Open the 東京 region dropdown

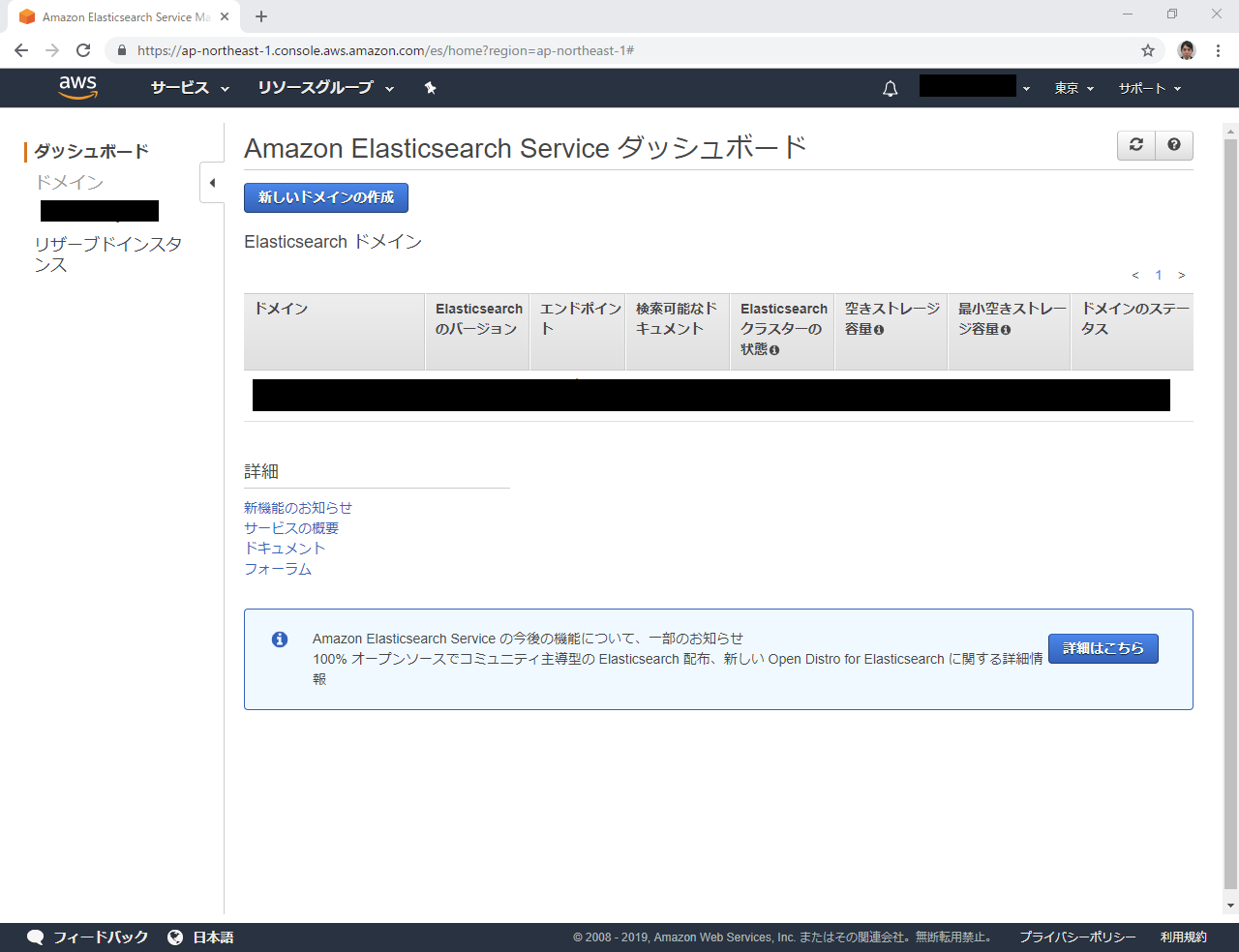[1074, 88]
